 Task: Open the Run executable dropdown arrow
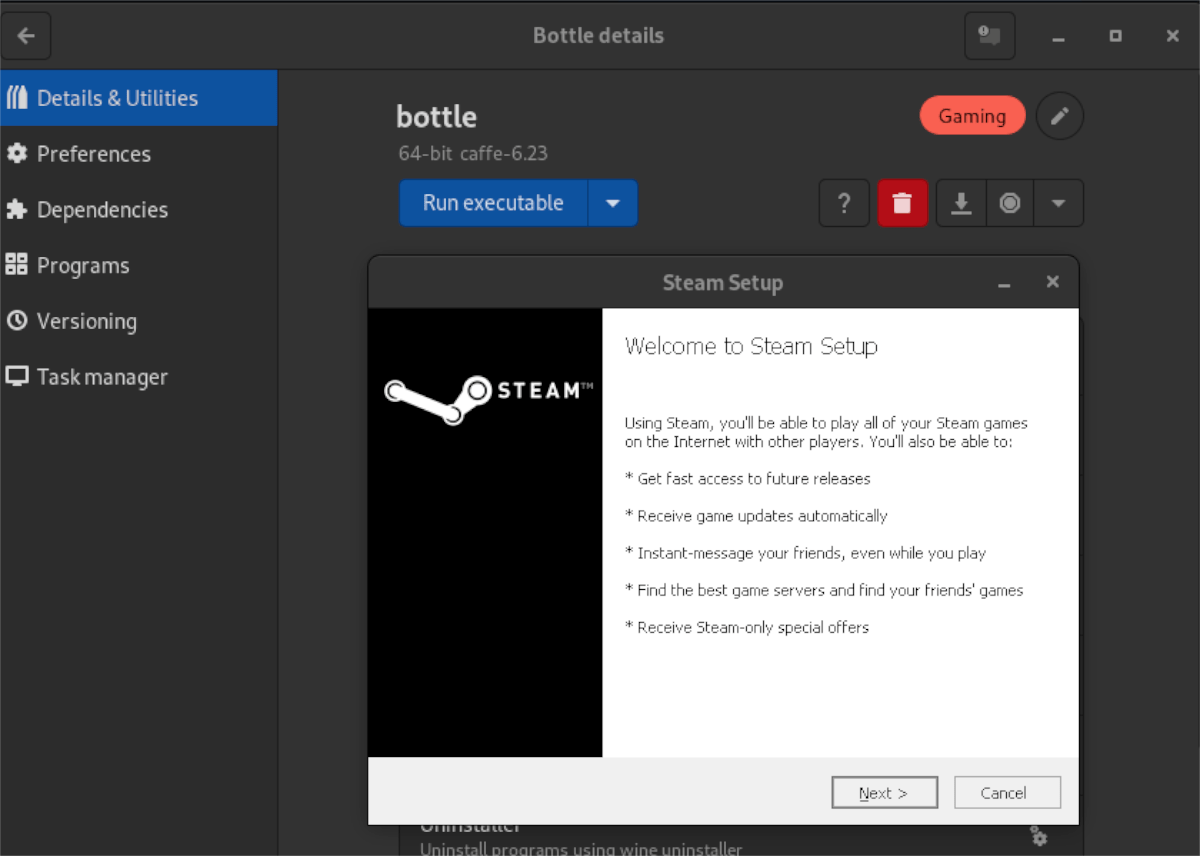pos(612,202)
